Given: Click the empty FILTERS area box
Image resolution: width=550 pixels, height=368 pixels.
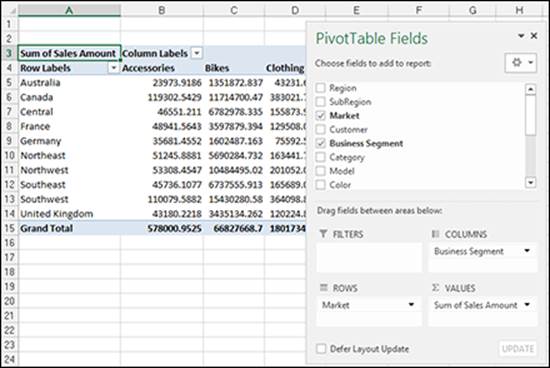Looking at the screenshot, I should (x=369, y=257).
